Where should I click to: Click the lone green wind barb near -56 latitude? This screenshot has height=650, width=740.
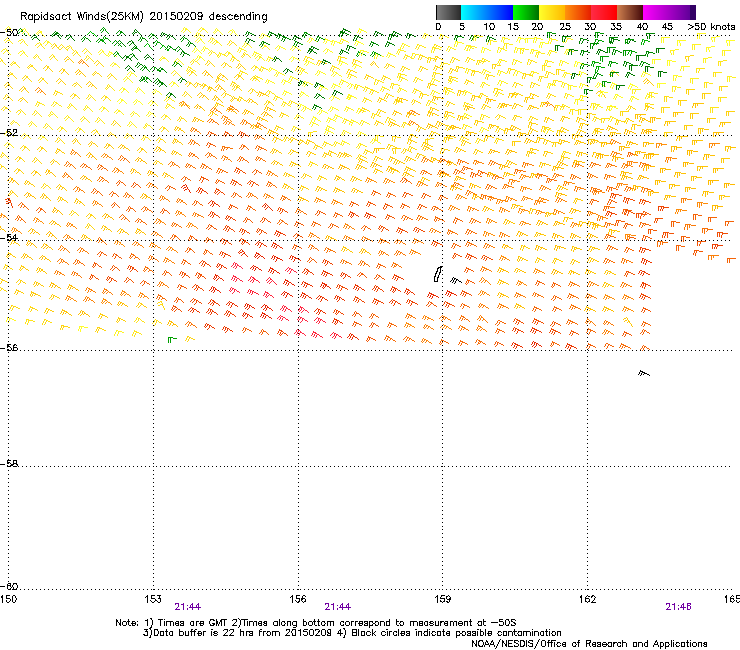click(172, 339)
